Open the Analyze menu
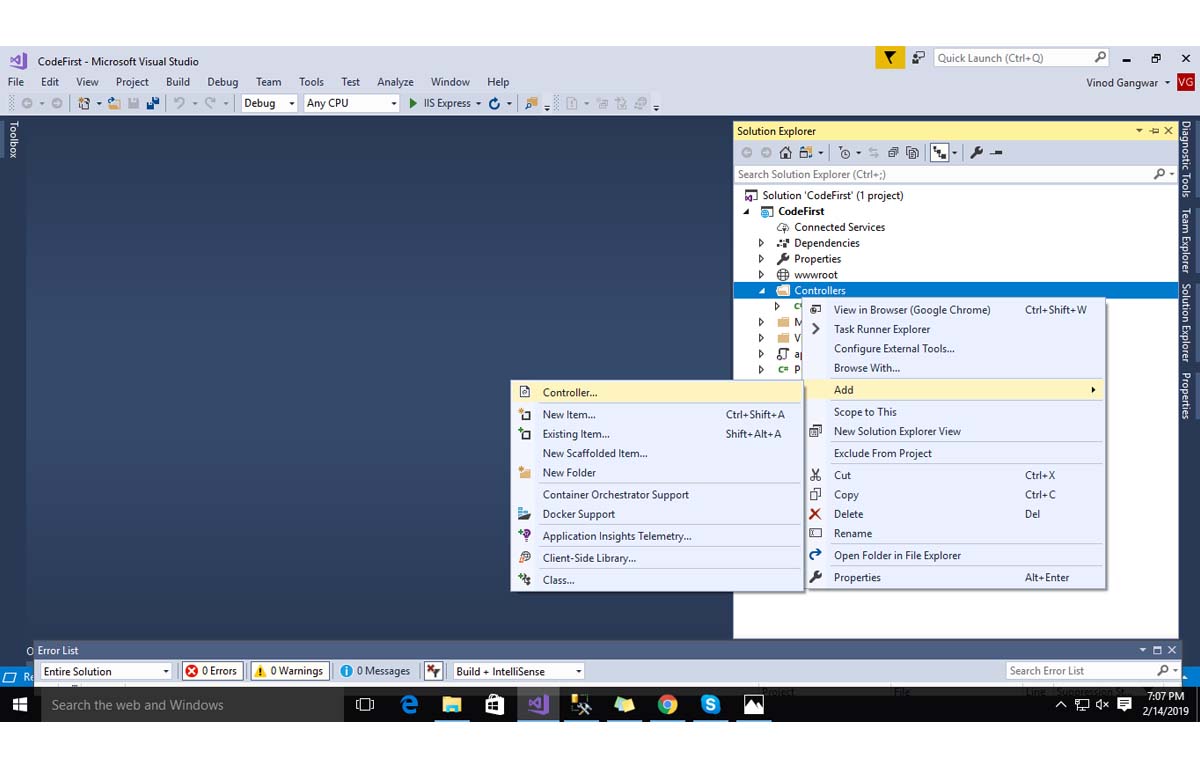 (x=395, y=82)
